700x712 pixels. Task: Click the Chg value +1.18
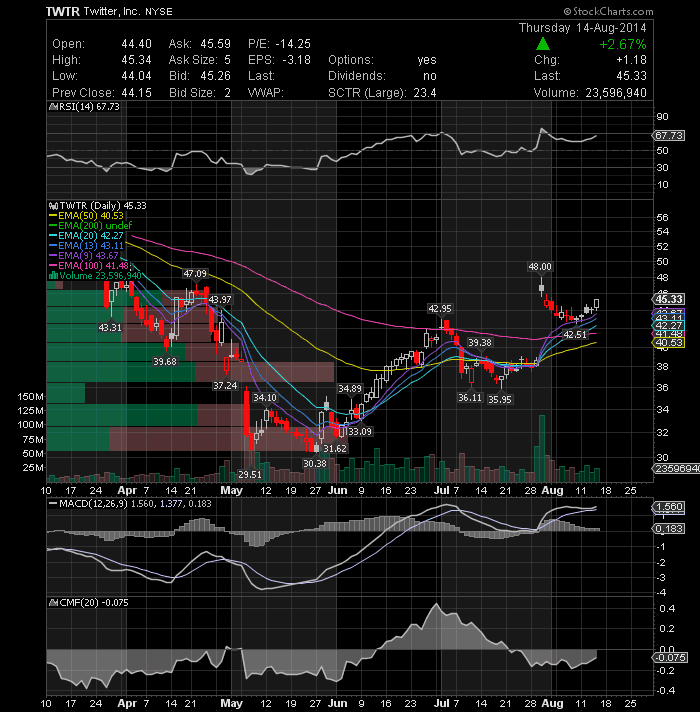[x=631, y=60]
